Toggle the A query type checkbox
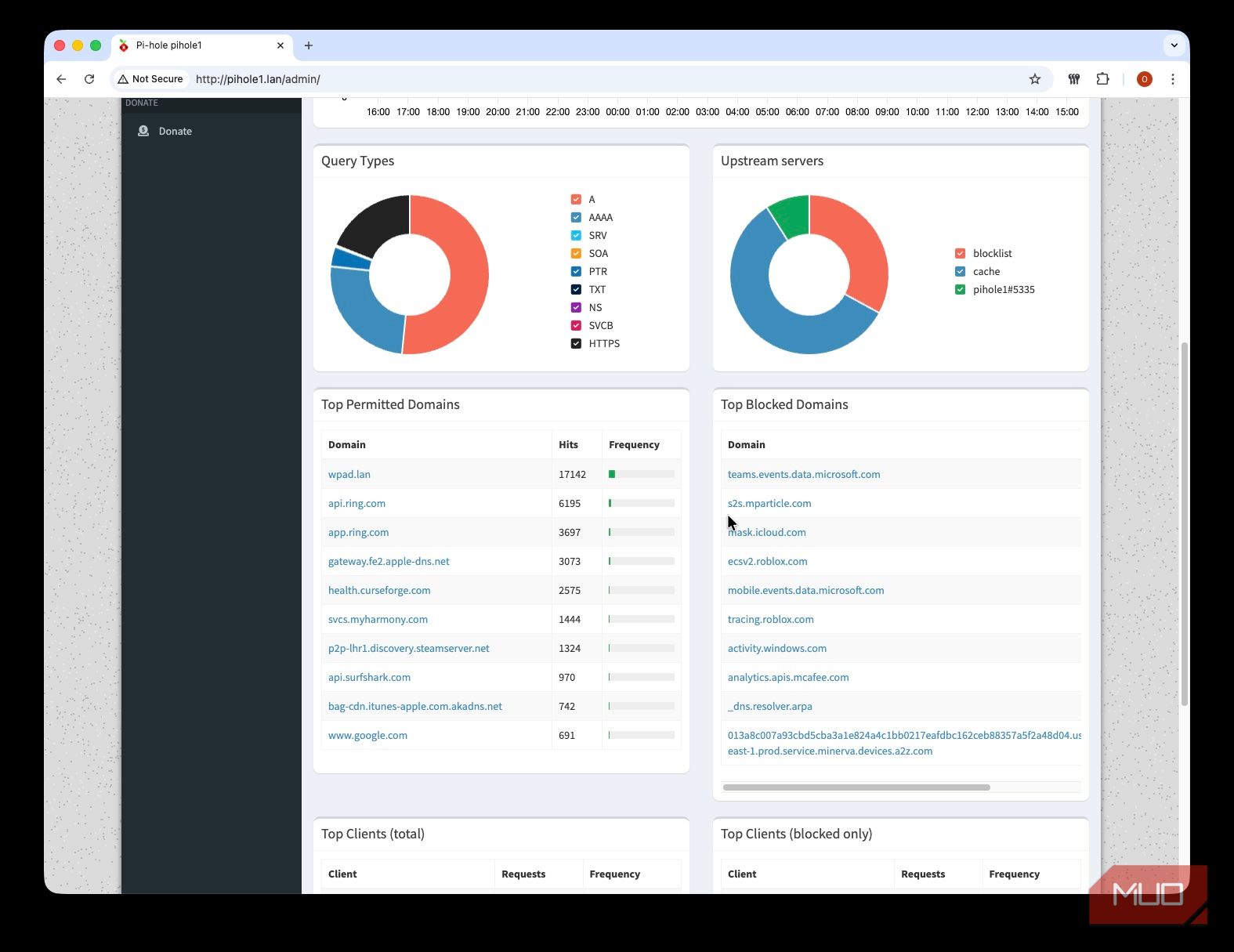Viewport: 1234px width, 952px height. click(576, 200)
